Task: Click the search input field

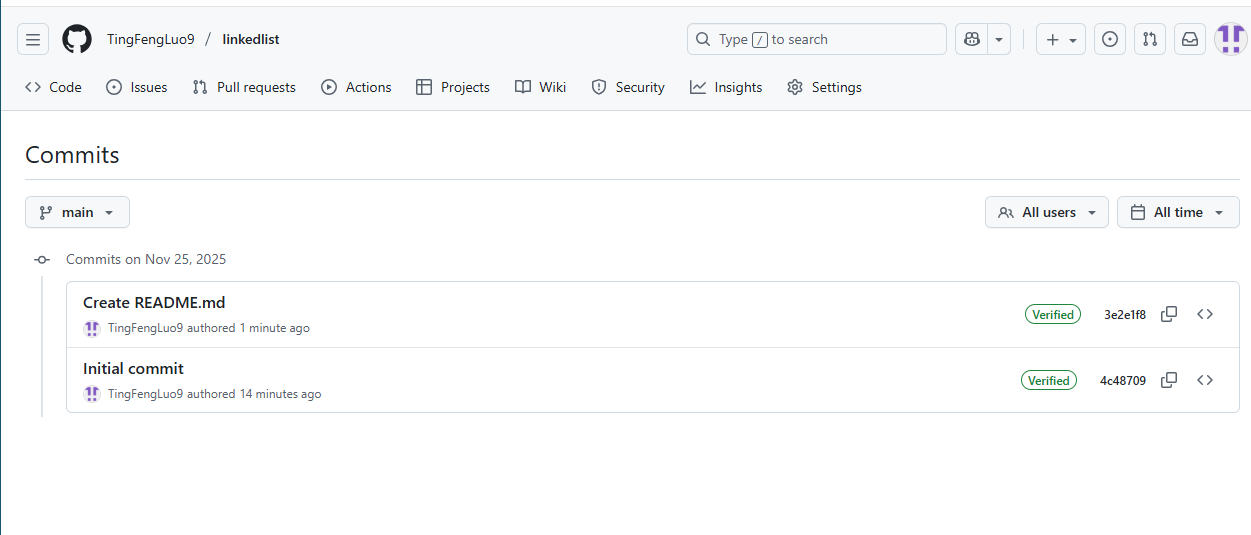Action: pos(816,40)
